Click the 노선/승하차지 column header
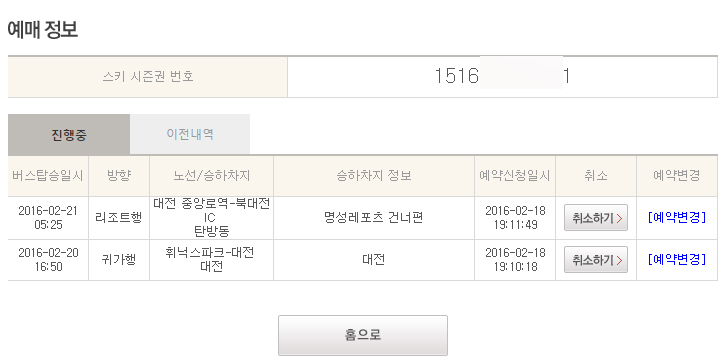Viewport: 723px width, 363px height. point(212,176)
